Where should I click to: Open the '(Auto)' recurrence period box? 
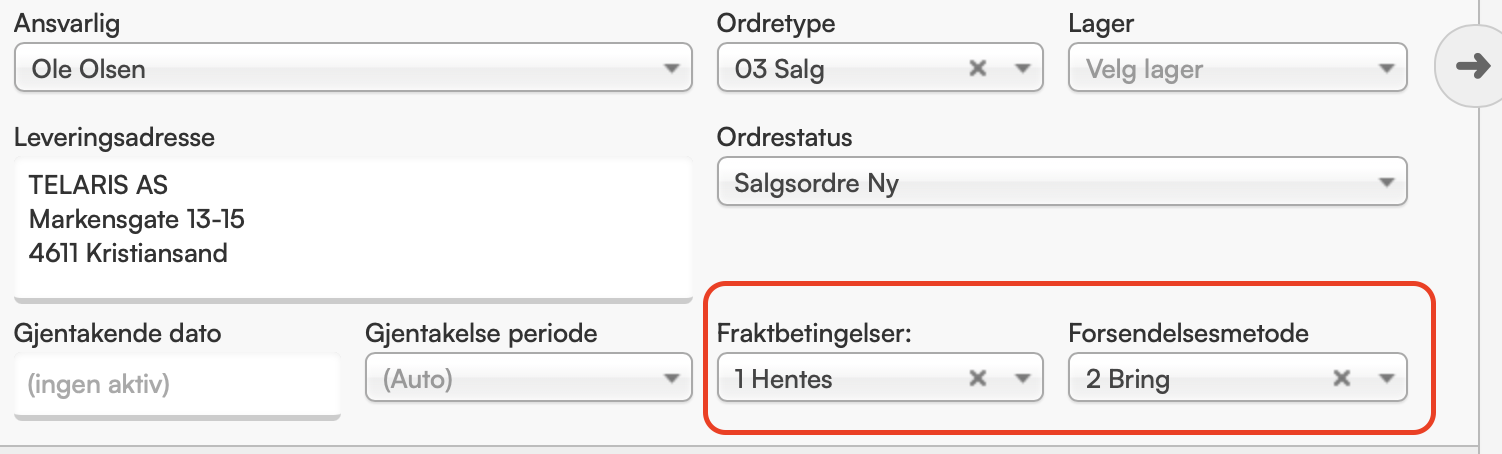click(500, 379)
